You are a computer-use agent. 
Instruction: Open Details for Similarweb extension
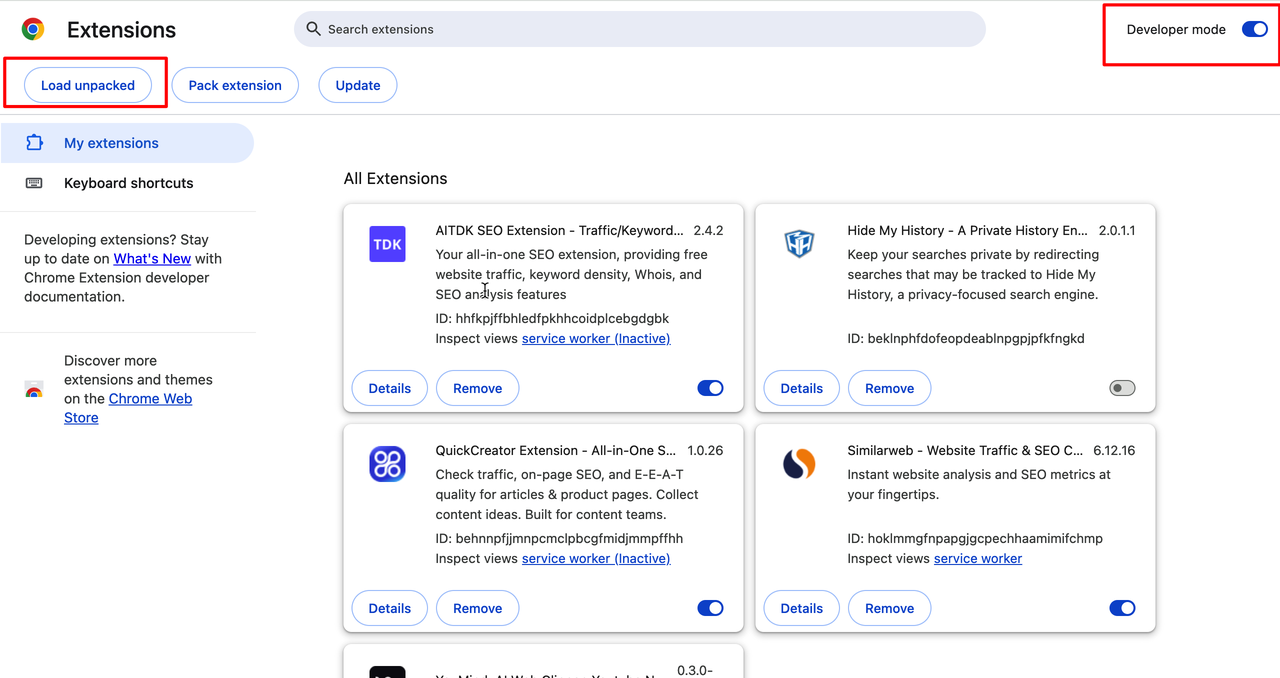(802, 608)
